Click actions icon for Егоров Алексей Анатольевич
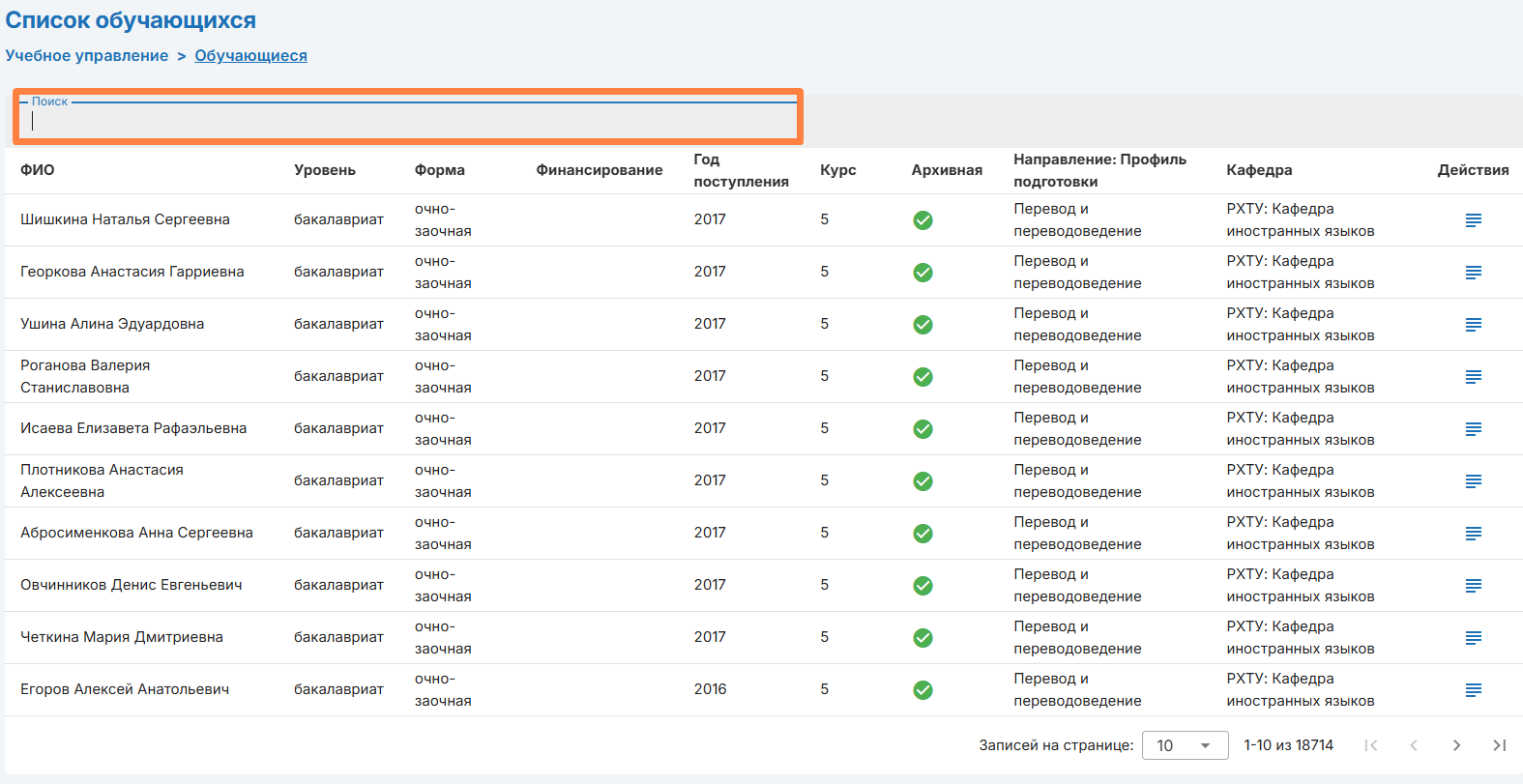This screenshot has height=784, width=1523. coord(1473,690)
